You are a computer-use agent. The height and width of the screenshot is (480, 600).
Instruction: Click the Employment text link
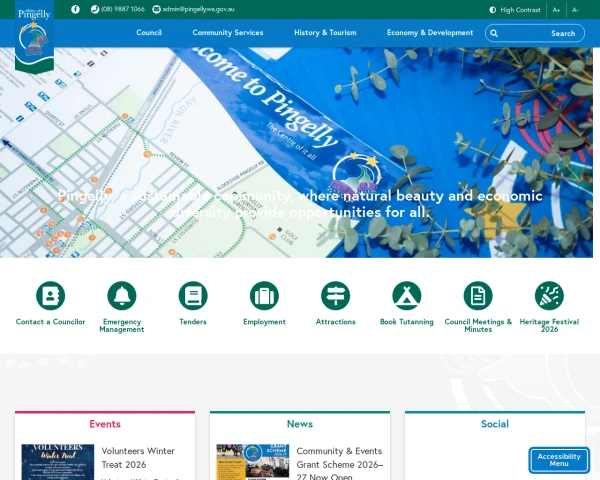point(264,322)
